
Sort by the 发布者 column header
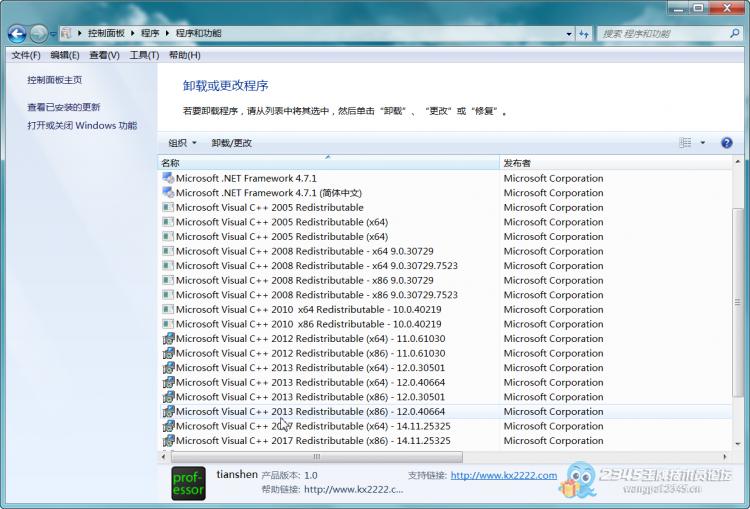(x=616, y=163)
